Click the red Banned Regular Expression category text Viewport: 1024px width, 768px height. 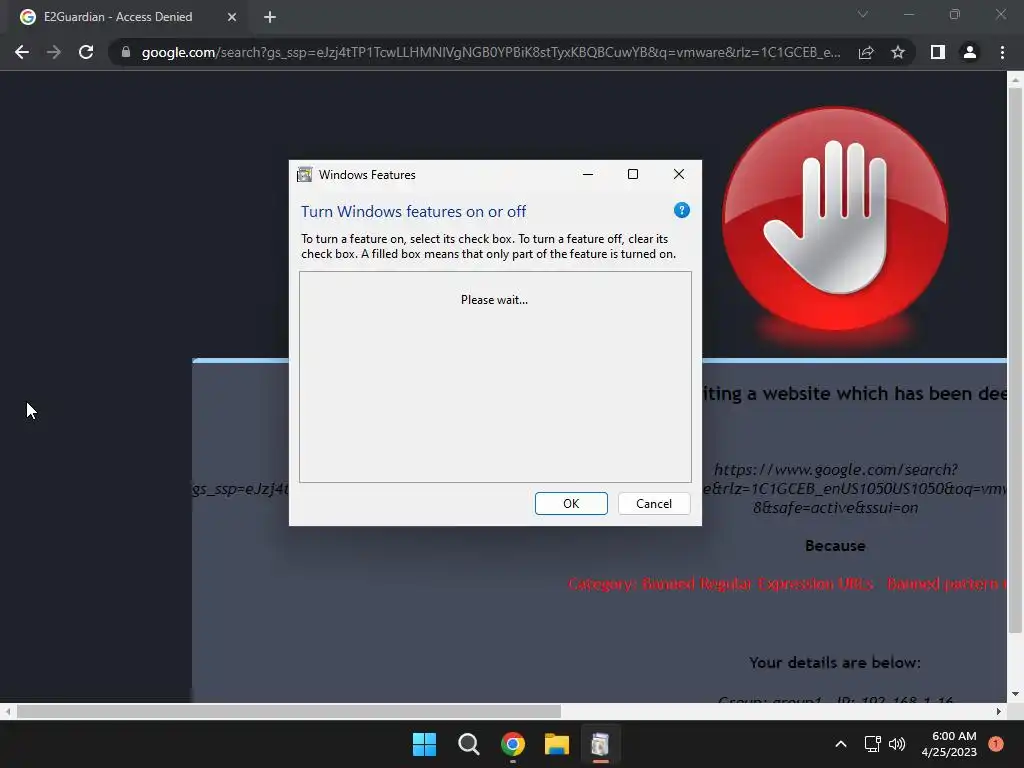click(x=787, y=584)
